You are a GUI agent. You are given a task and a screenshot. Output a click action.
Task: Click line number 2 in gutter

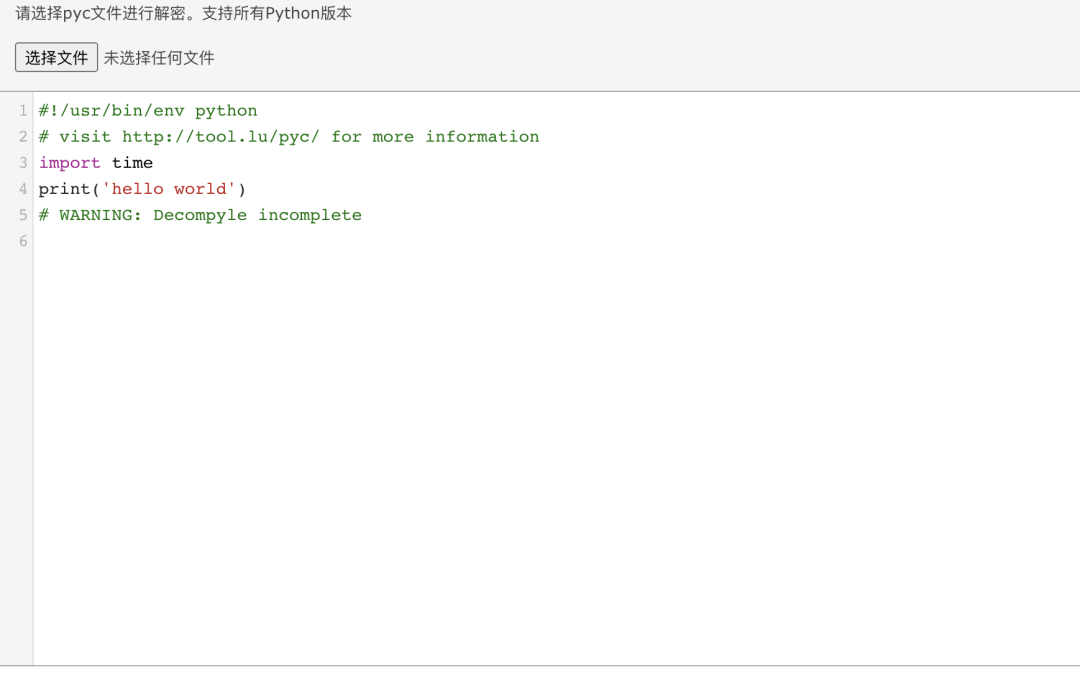(23, 137)
